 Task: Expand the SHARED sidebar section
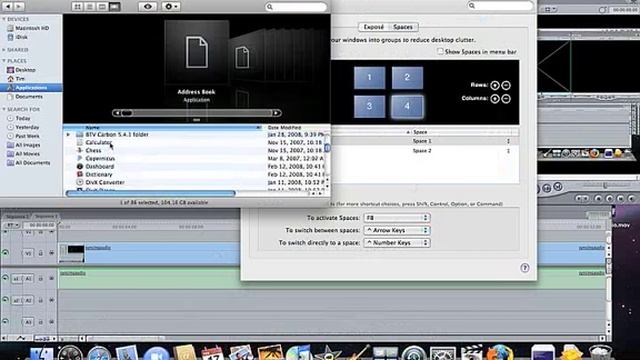4,50
